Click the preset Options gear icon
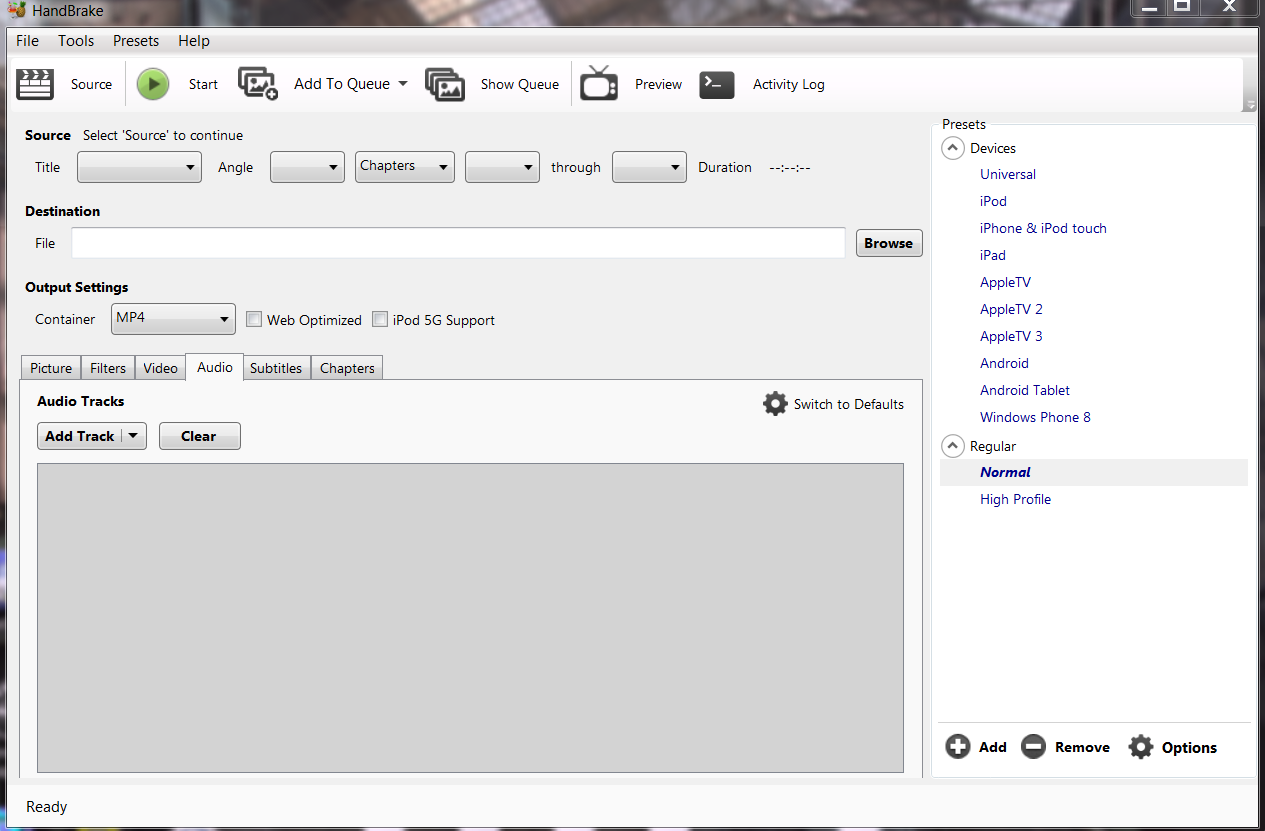This screenshot has width=1265, height=831. coord(1141,747)
